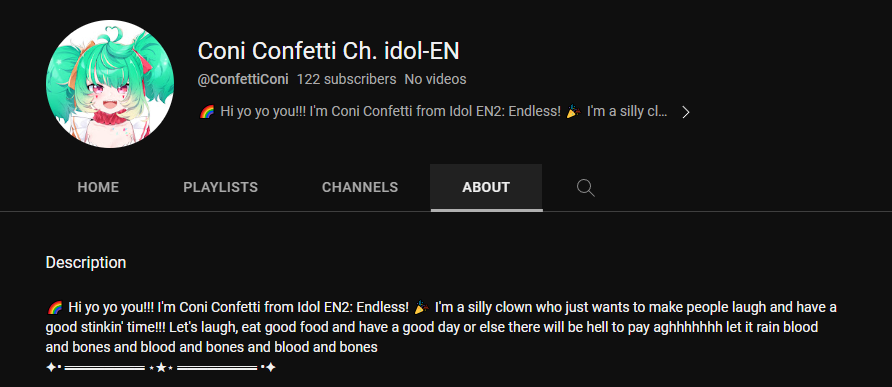The width and height of the screenshot is (892, 387).
Task: Click the rainbow emoji in the header description
Action: point(206,112)
